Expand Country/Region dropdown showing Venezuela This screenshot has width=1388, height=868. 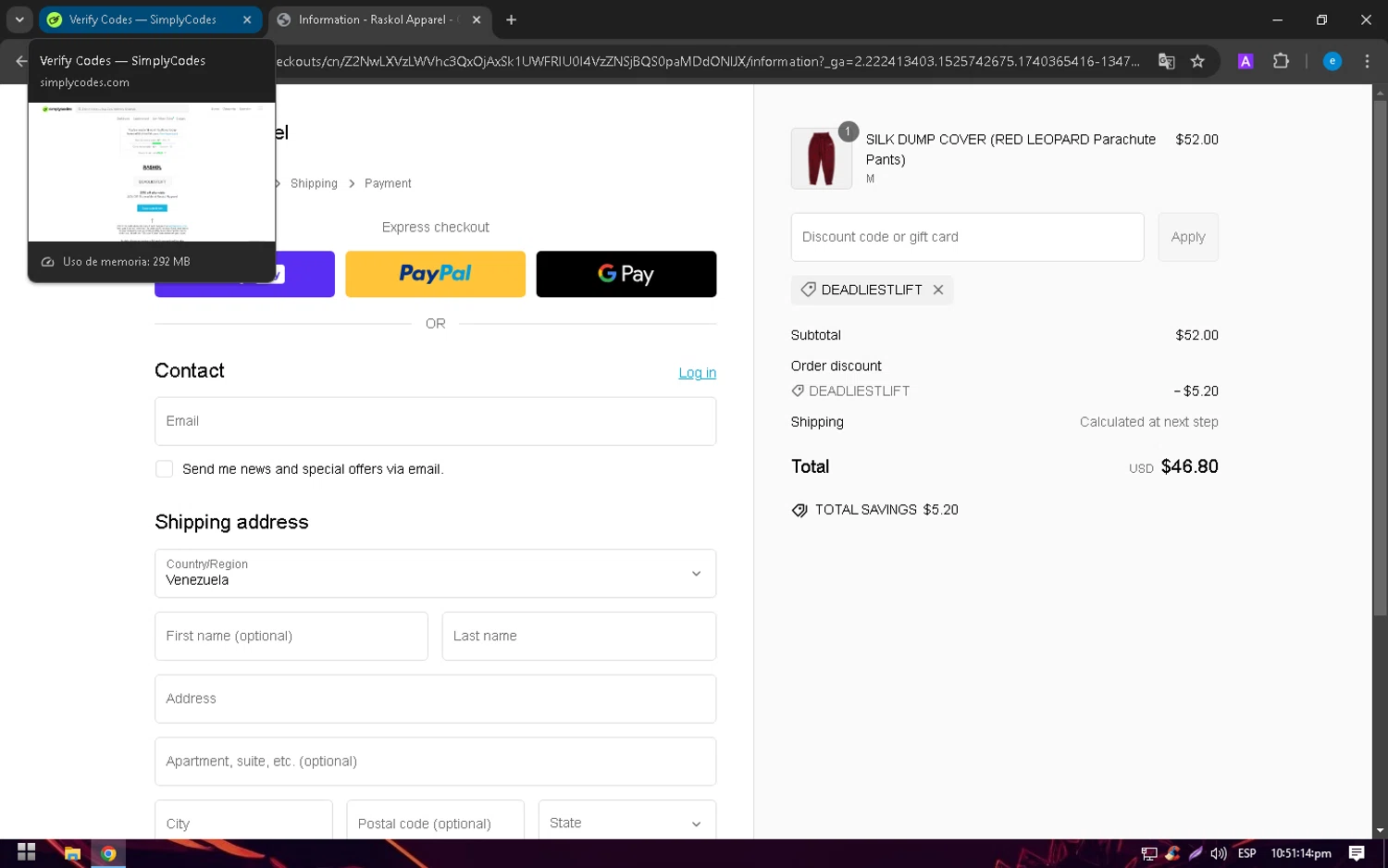435,574
